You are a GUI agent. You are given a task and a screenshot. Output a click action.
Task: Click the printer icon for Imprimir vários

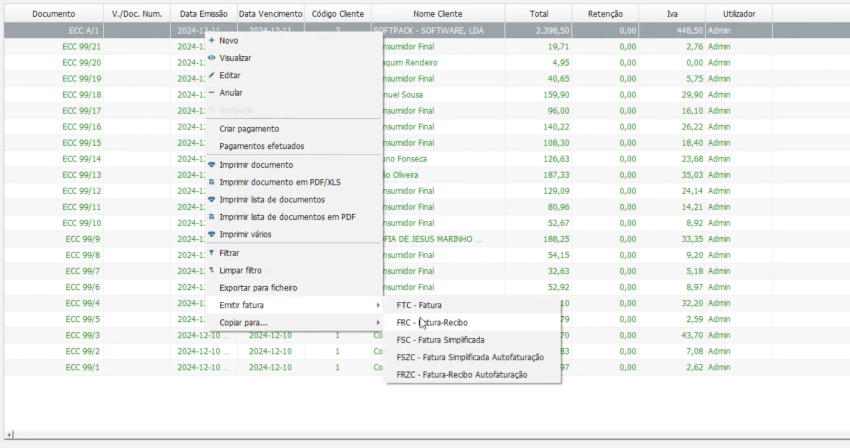click(211, 234)
